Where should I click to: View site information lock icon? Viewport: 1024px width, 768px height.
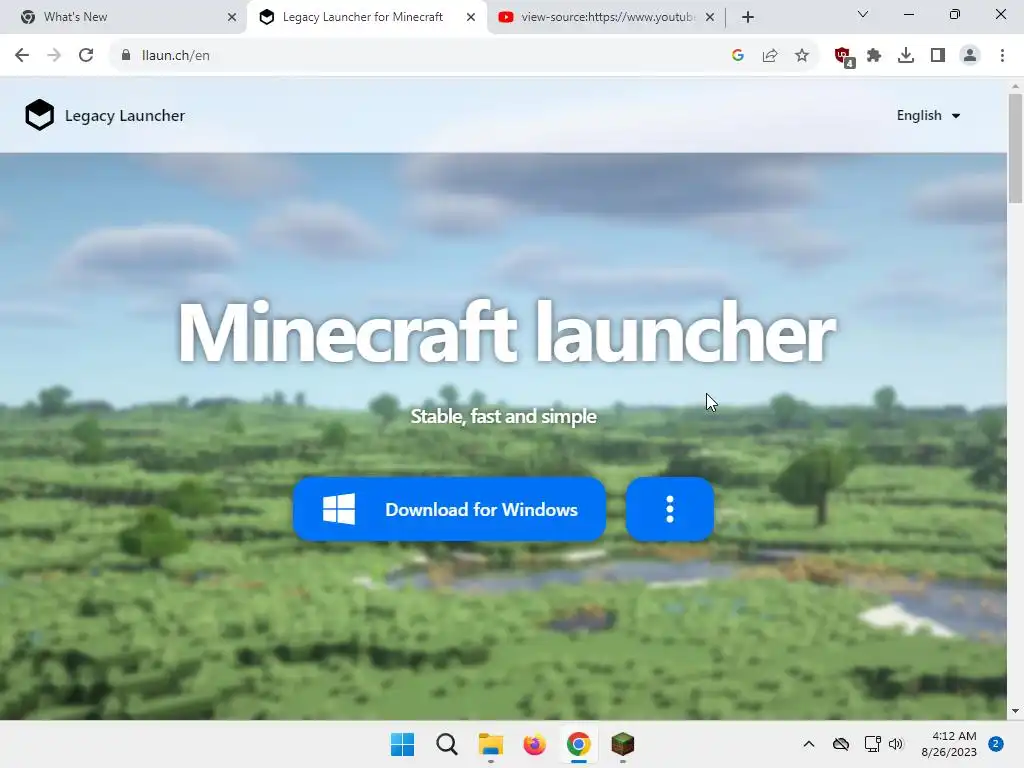126,56
